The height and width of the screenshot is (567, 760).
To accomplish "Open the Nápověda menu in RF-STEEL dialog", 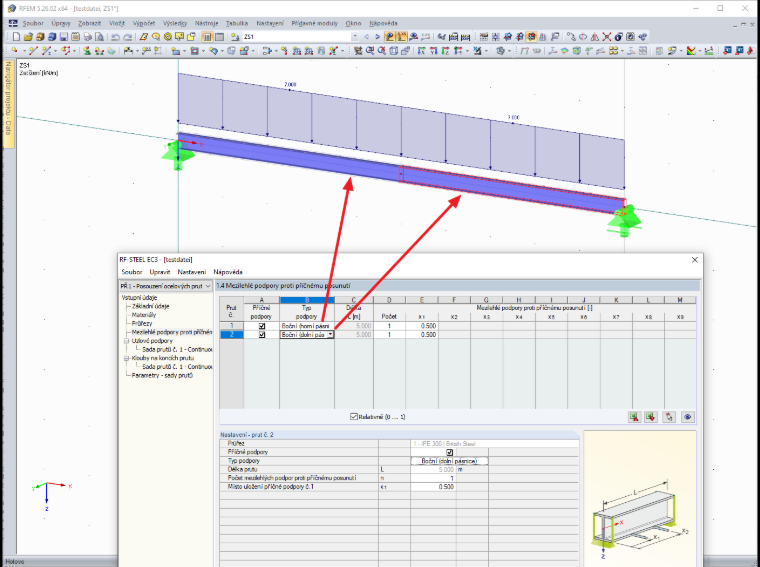I will click(x=228, y=272).
